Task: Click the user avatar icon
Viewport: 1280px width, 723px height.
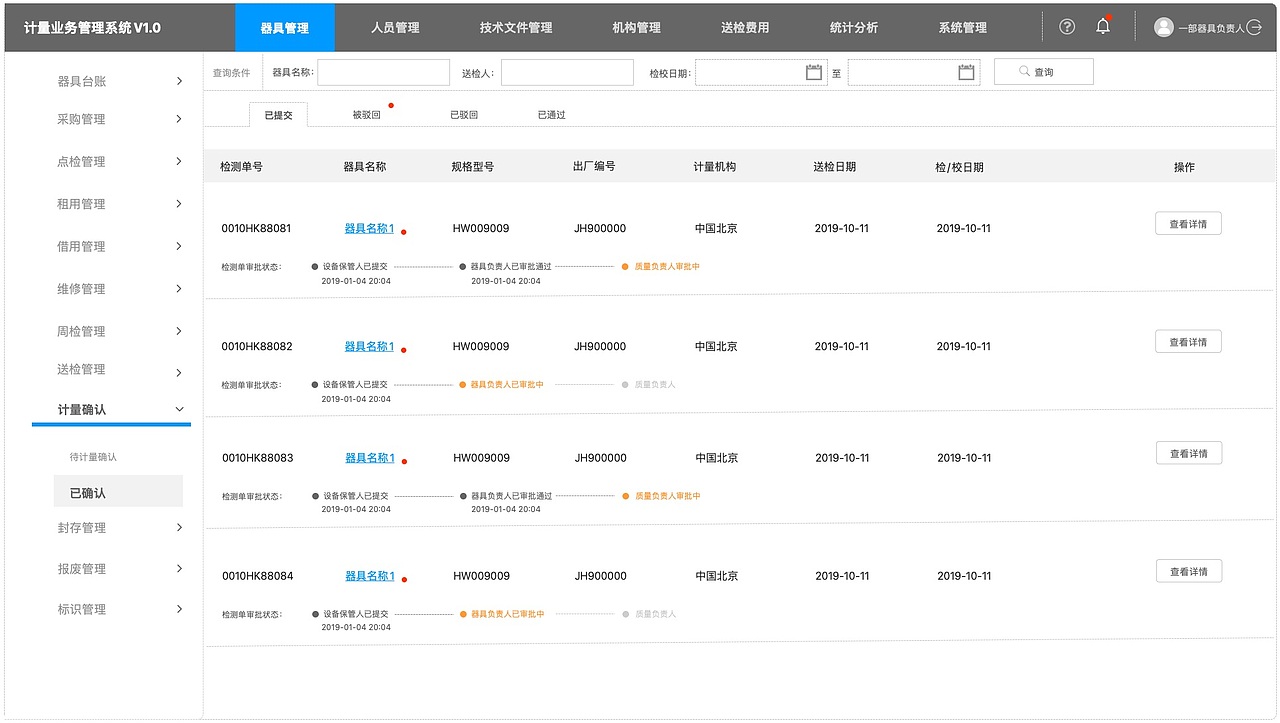Action: (x=1163, y=27)
